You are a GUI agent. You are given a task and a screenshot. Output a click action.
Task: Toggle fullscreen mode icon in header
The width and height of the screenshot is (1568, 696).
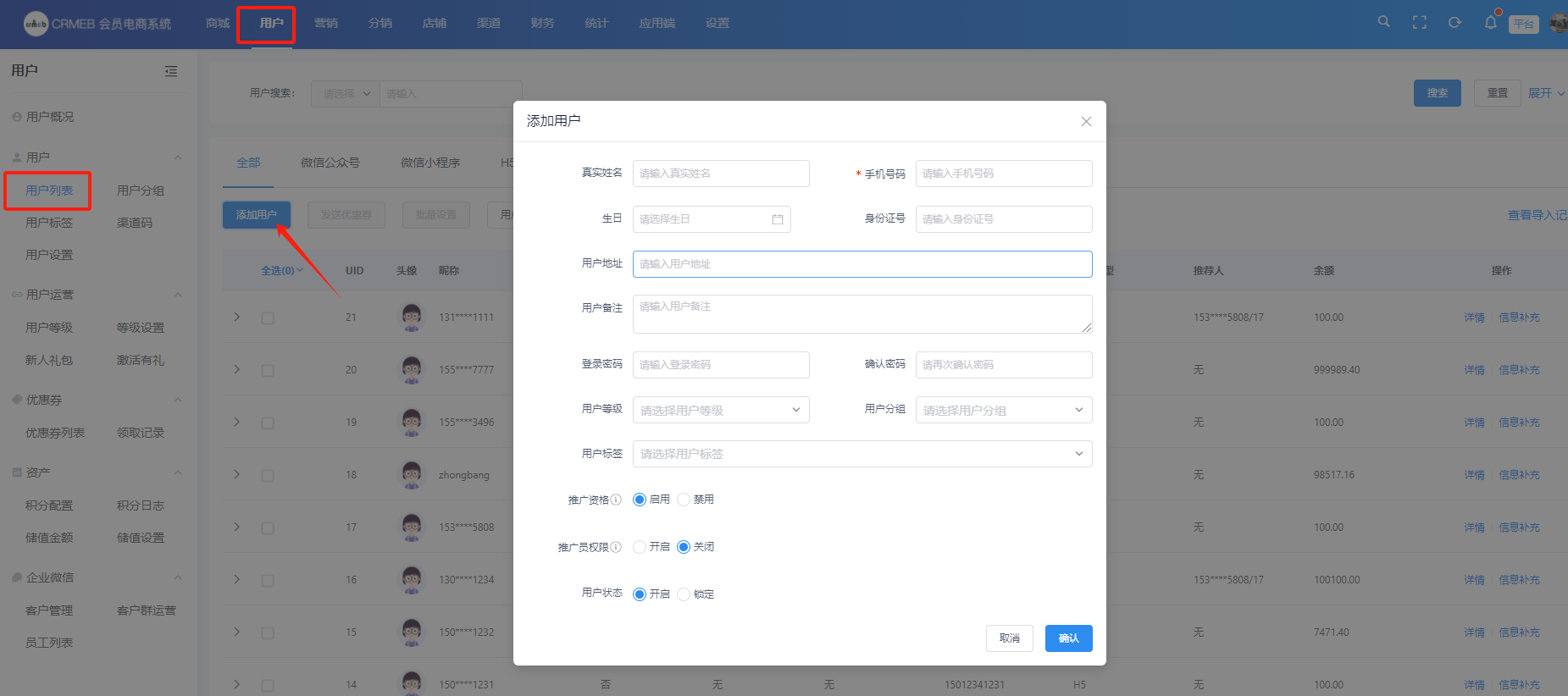click(x=1420, y=23)
